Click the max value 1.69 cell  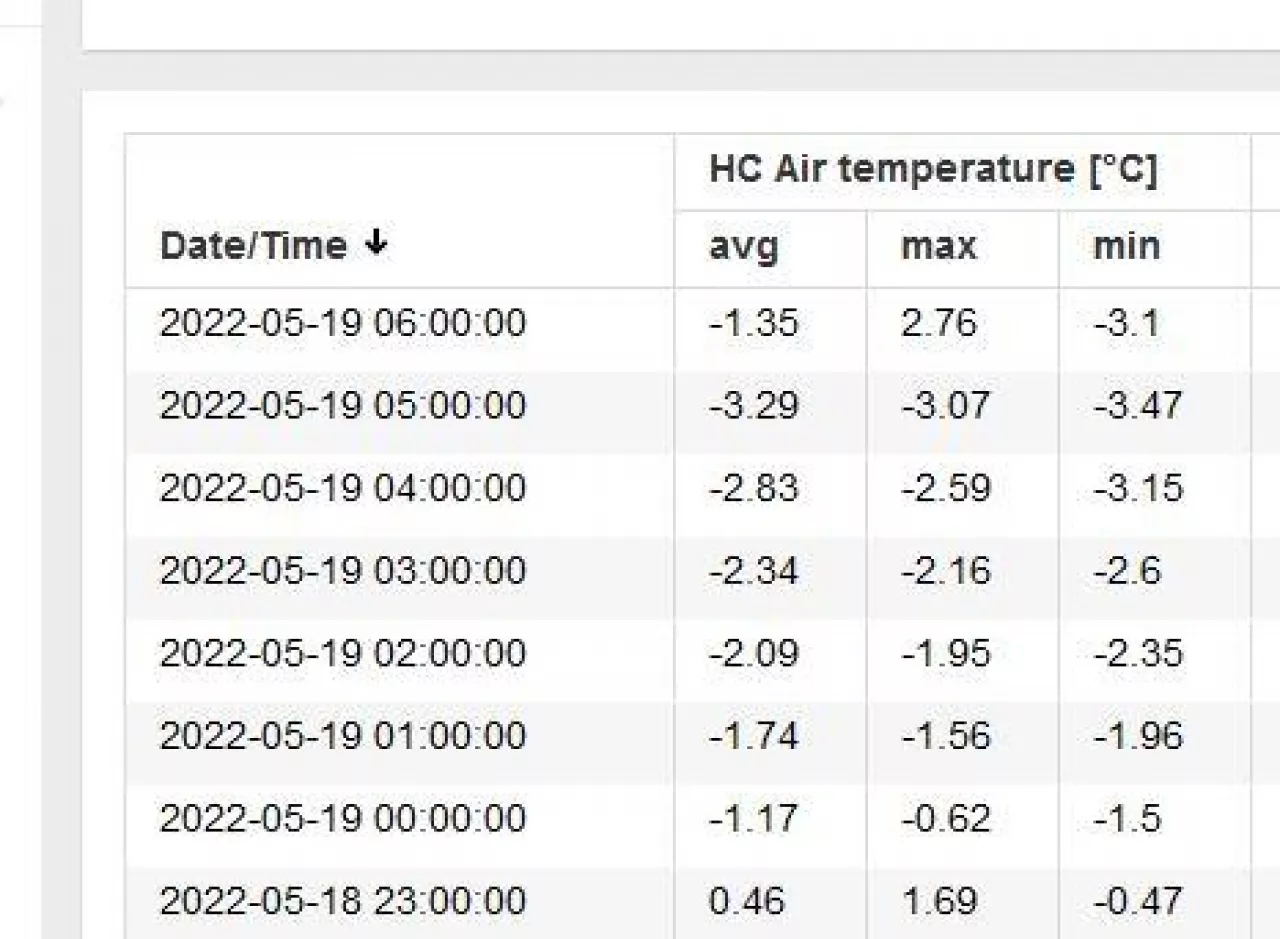click(x=938, y=901)
